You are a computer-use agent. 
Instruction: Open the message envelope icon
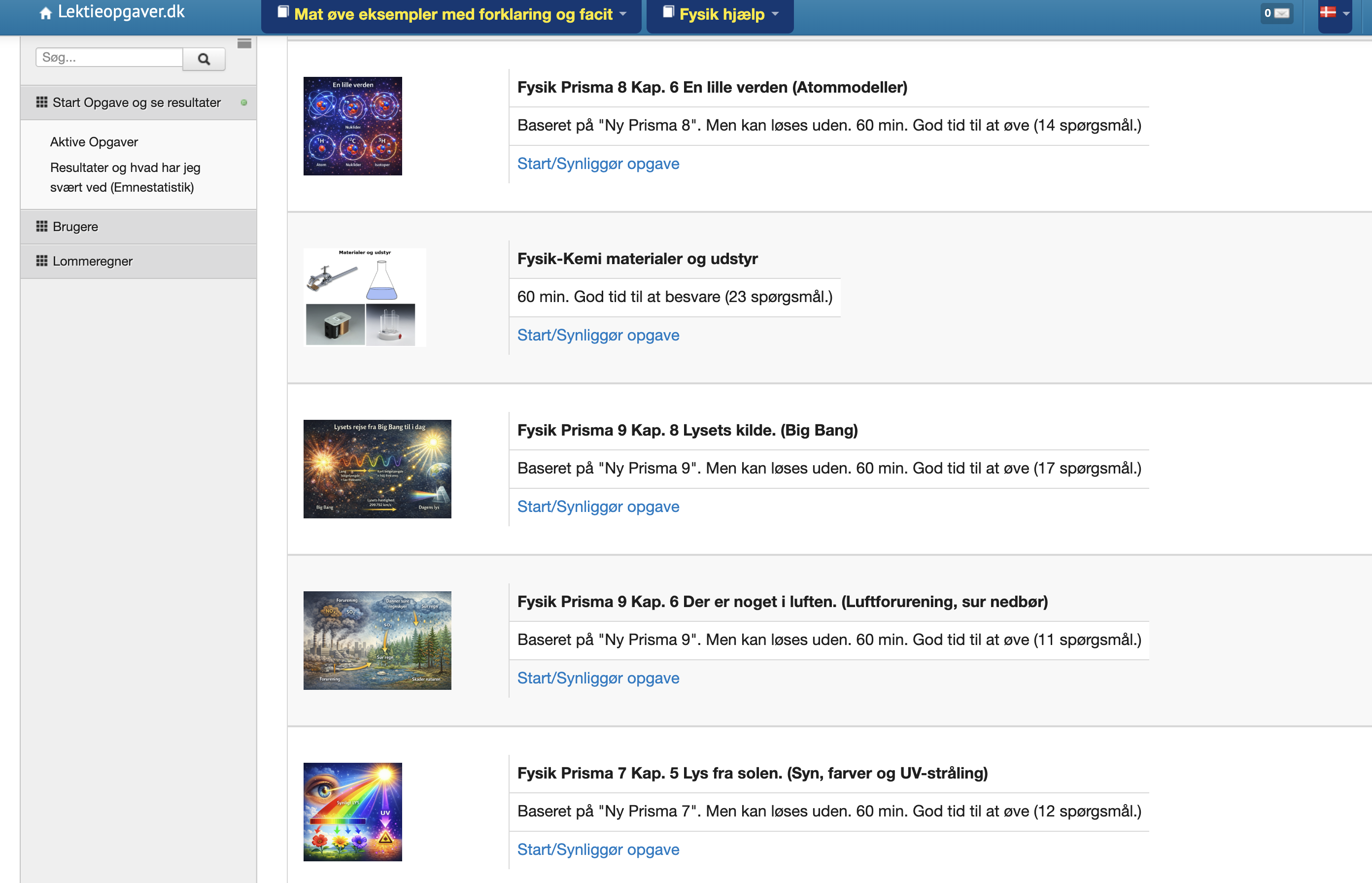point(1281,13)
